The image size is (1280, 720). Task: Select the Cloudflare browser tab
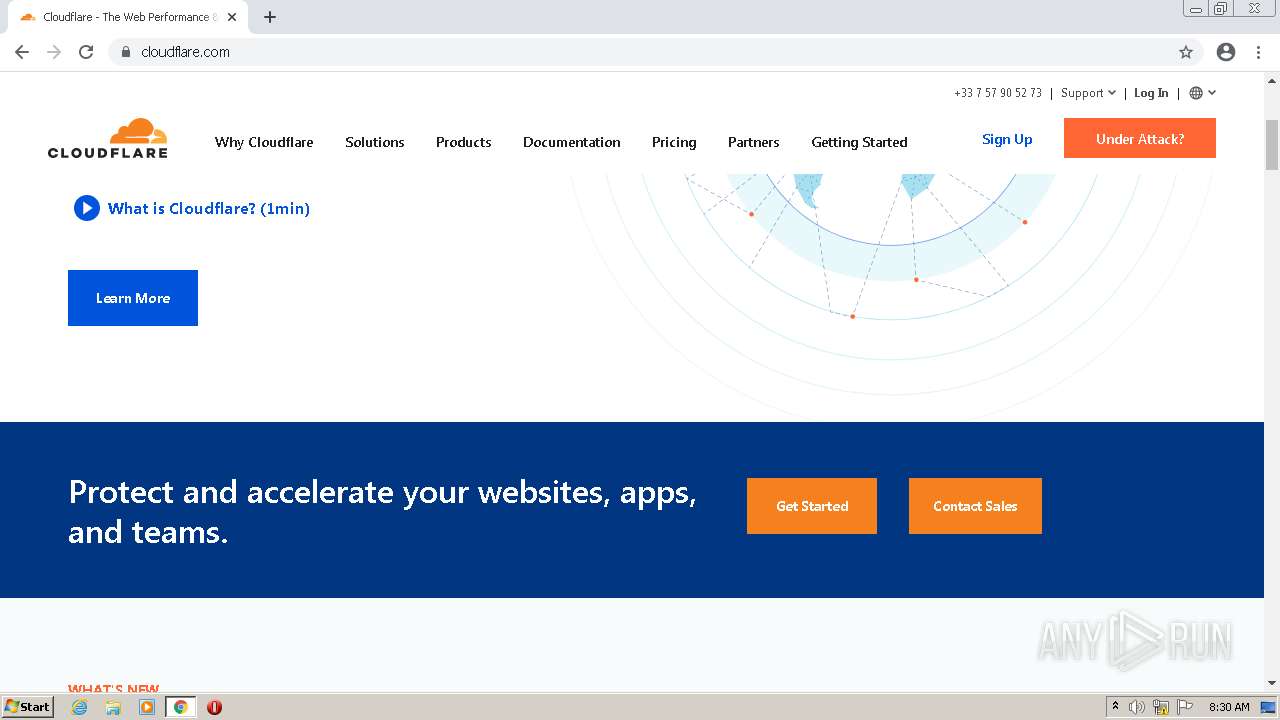pyautogui.click(x=128, y=17)
